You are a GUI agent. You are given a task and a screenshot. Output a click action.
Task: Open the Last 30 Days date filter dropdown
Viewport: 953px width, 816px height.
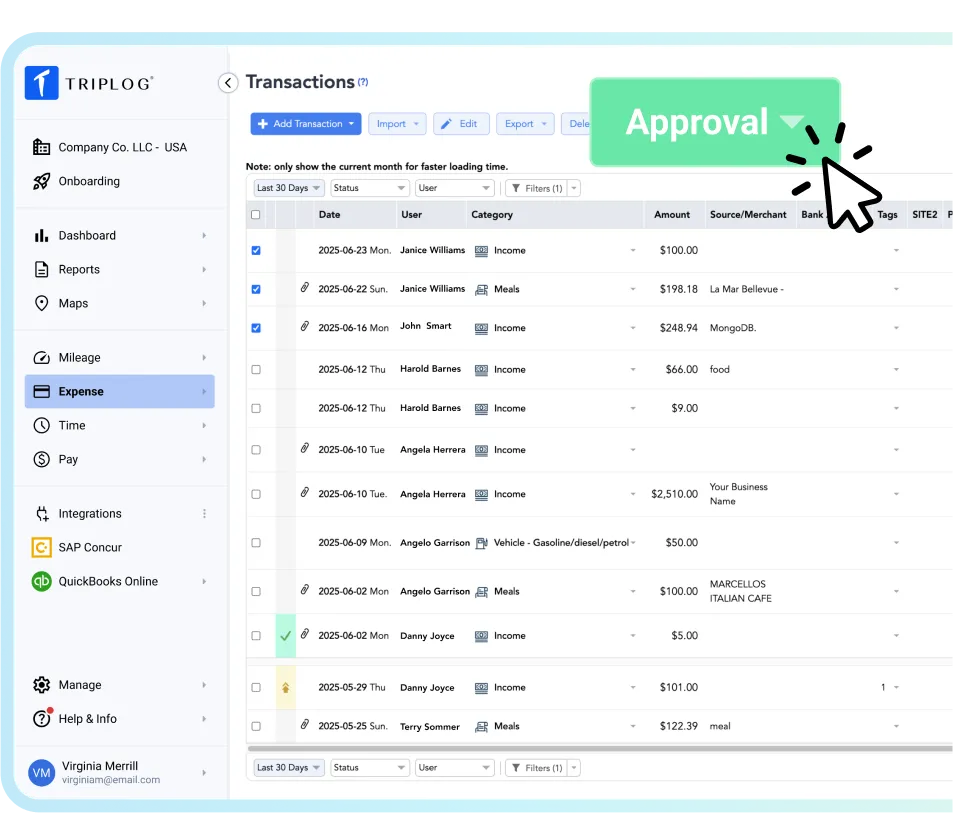point(287,187)
